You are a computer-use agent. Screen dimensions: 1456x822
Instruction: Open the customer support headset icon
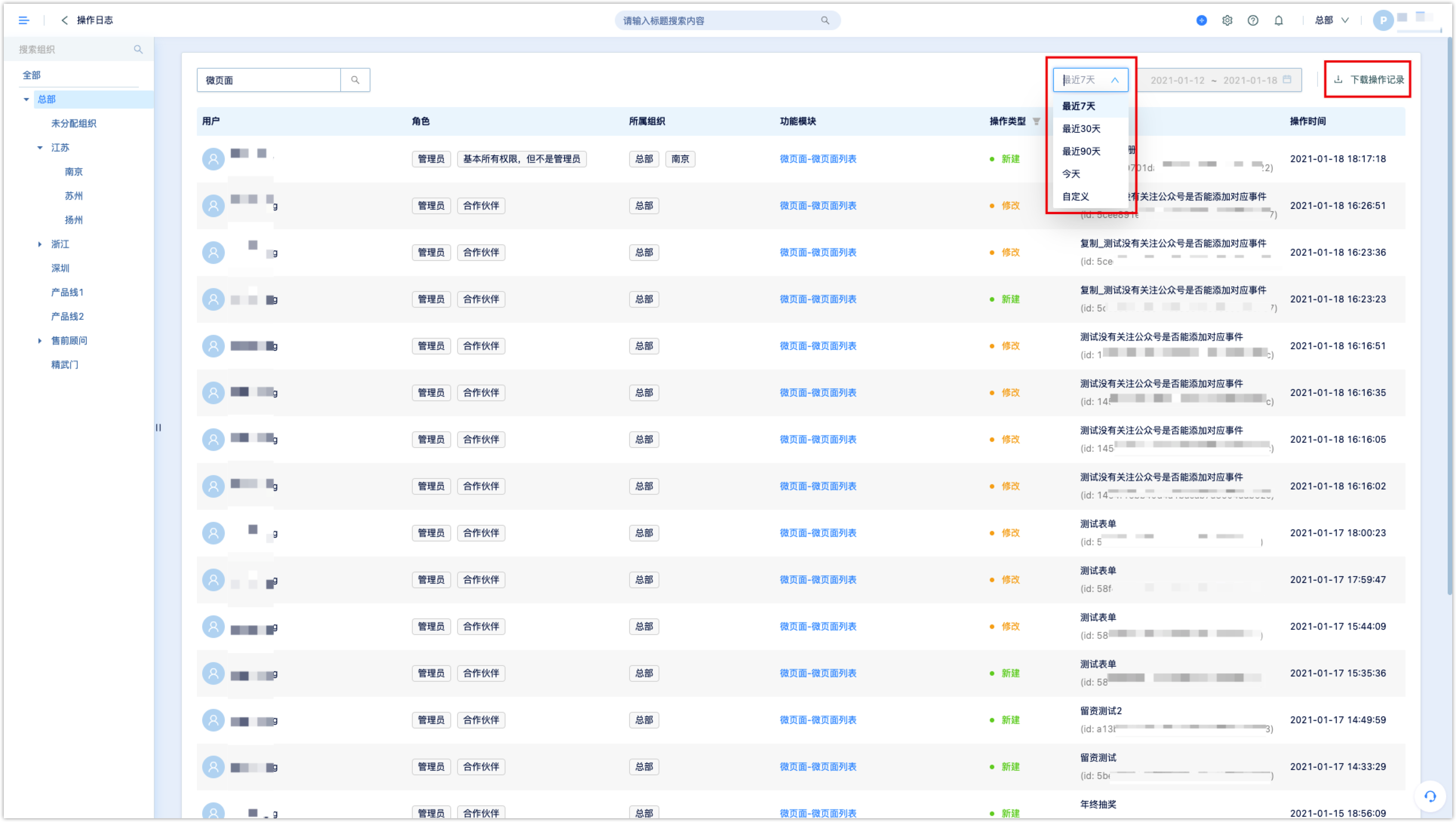(1430, 796)
